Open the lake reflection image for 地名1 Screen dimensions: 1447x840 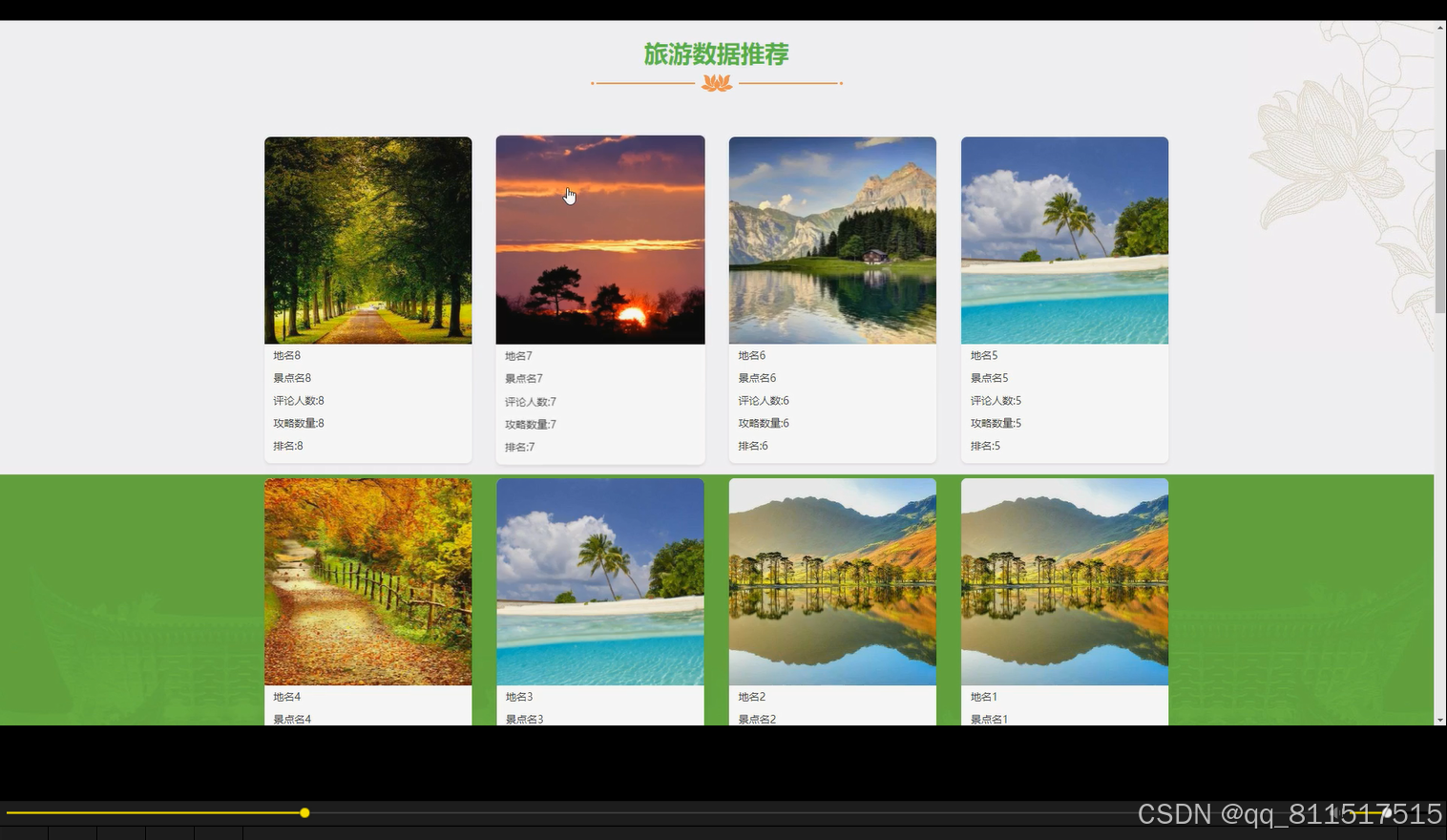coord(1063,581)
